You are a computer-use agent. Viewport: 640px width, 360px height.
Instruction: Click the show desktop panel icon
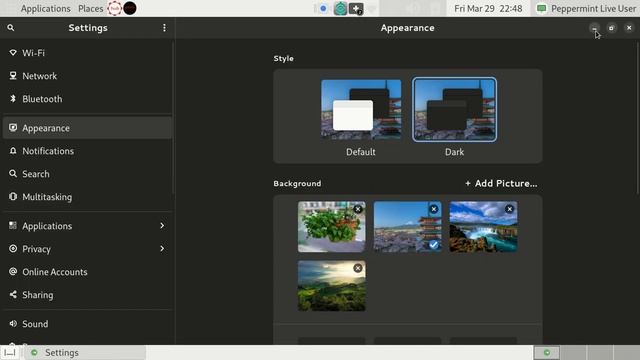point(10,353)
